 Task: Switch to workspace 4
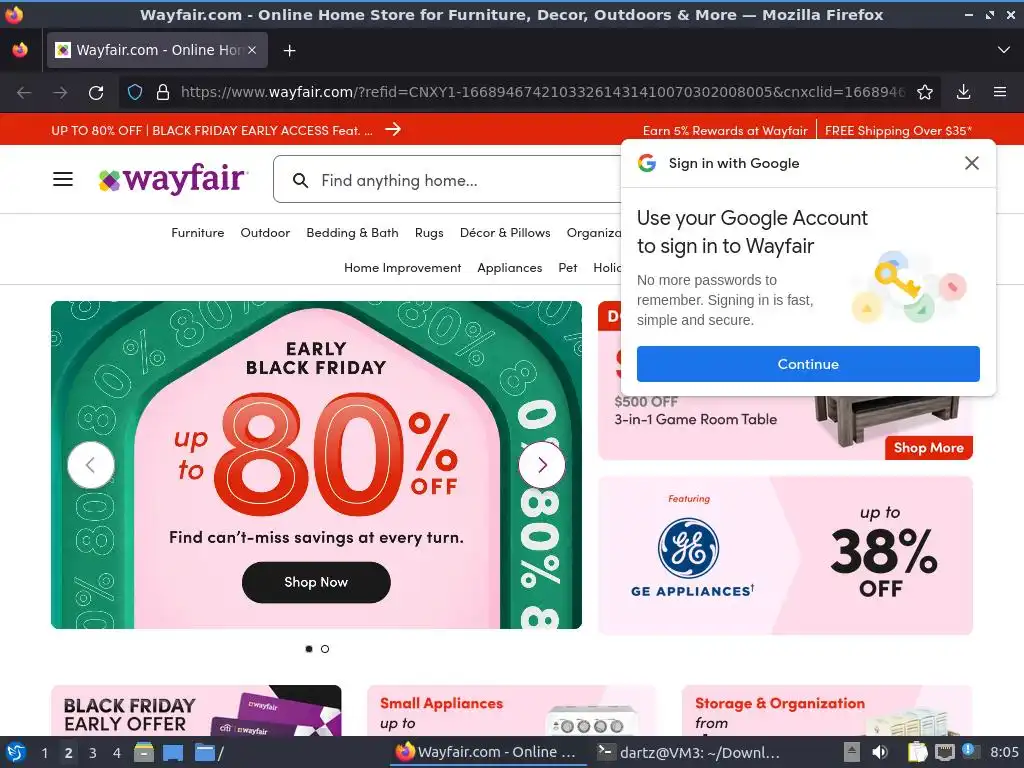117,752
